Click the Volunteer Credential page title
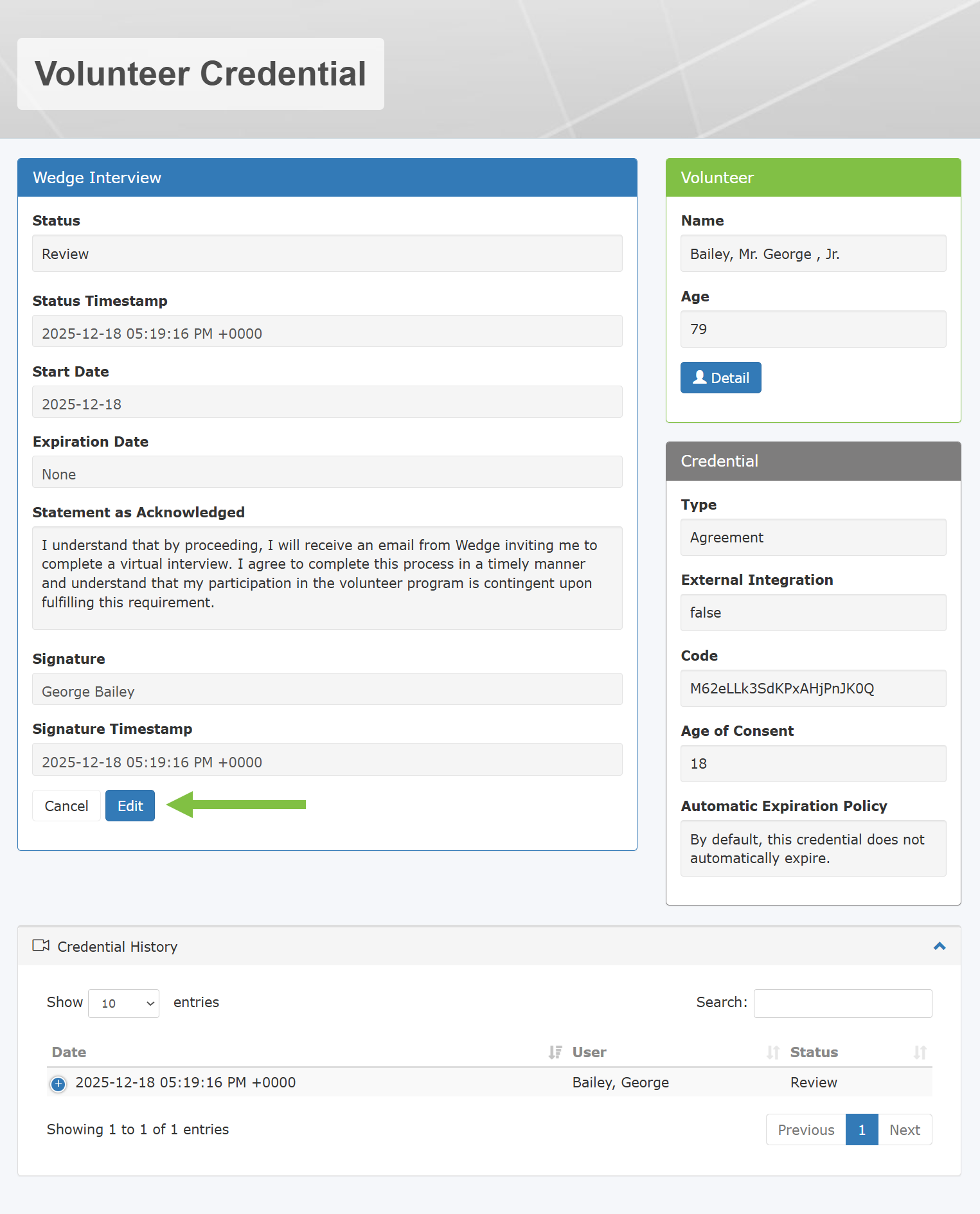This screenshot has width=980, height=1214. tap(200, 73)
